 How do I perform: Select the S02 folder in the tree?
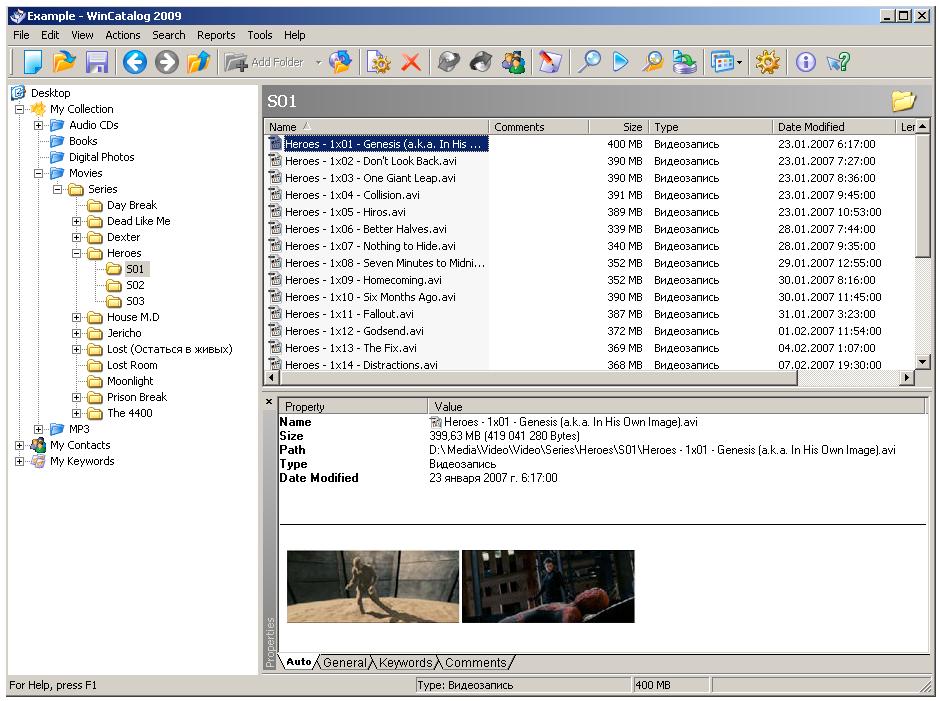pyautogui.click(x=135, y=285)
